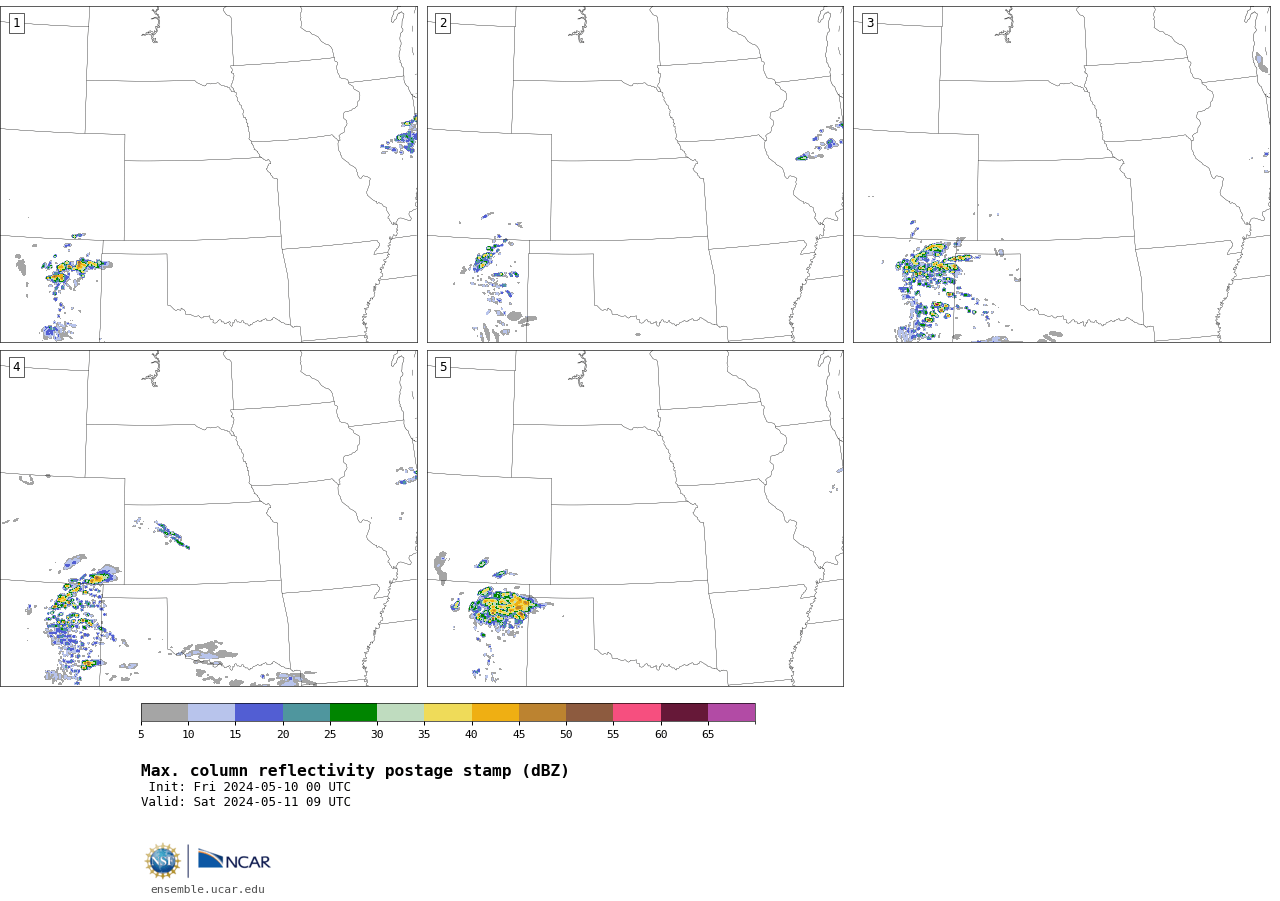Click the panel label number 2
Screen dimensions: 1280x901
point(443,23)
